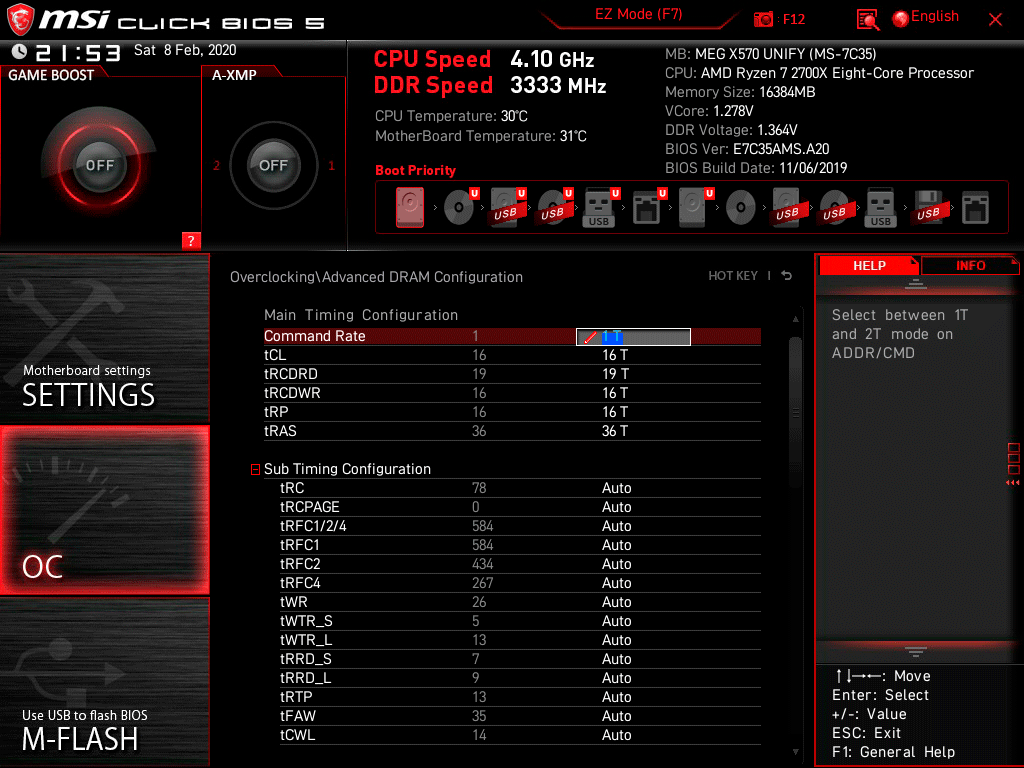1024x768 pixels.
Task: Select the fourth boot device, USB optical disc
Action: [x=554, y=208]
